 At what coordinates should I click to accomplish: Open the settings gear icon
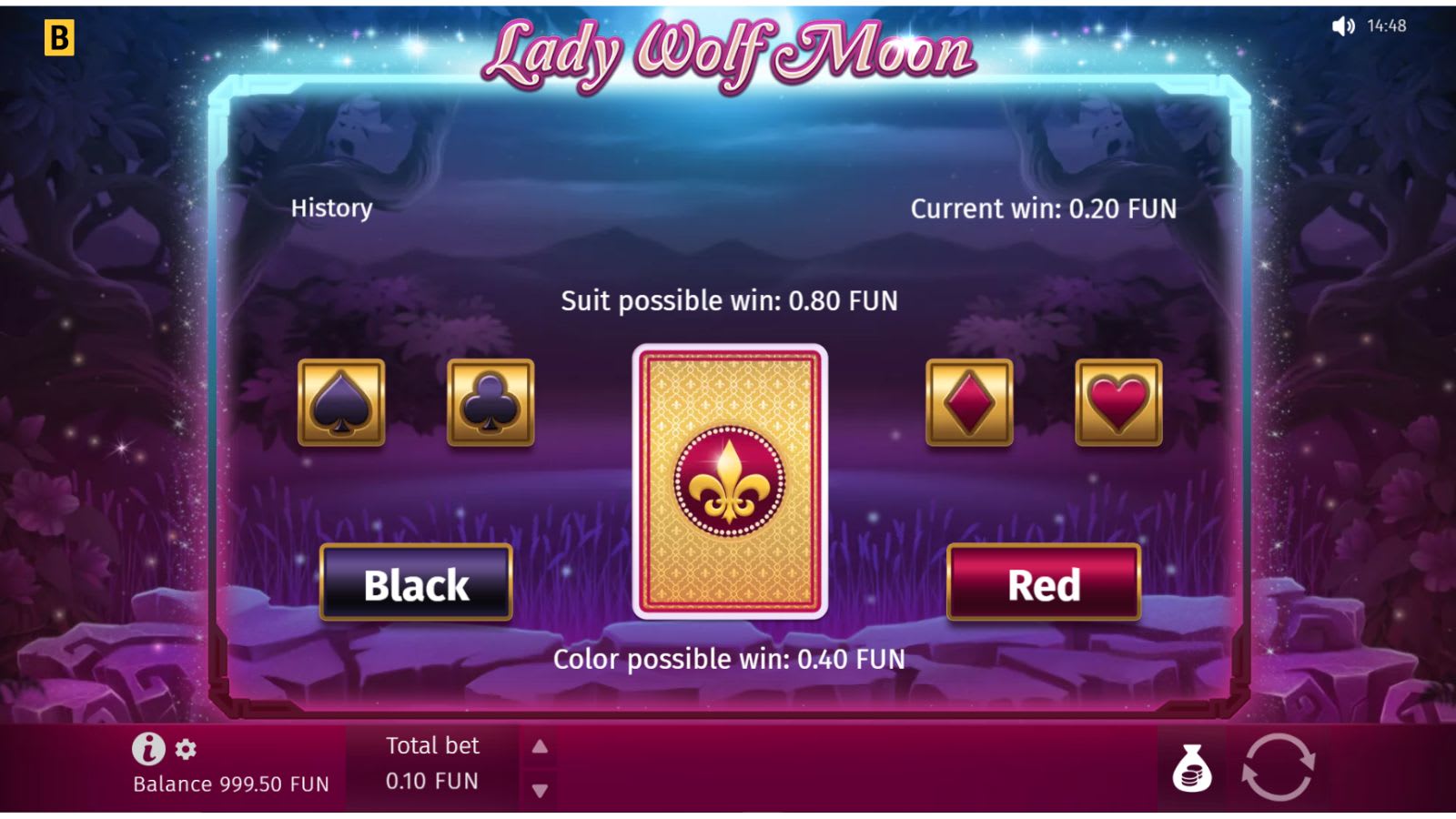tap(186, 750)
